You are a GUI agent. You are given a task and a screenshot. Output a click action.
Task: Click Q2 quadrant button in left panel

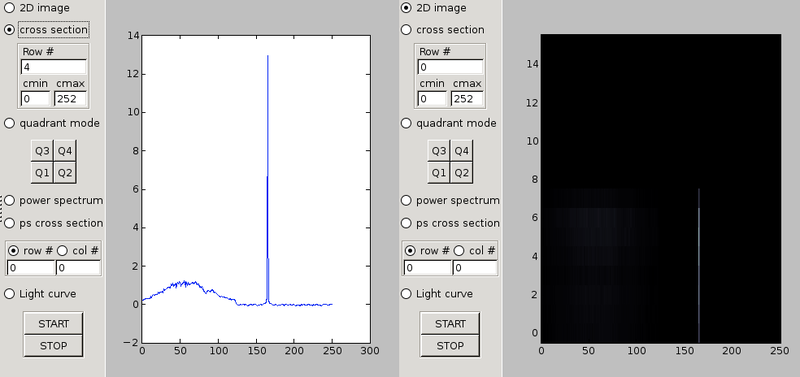tap(65, 172)
